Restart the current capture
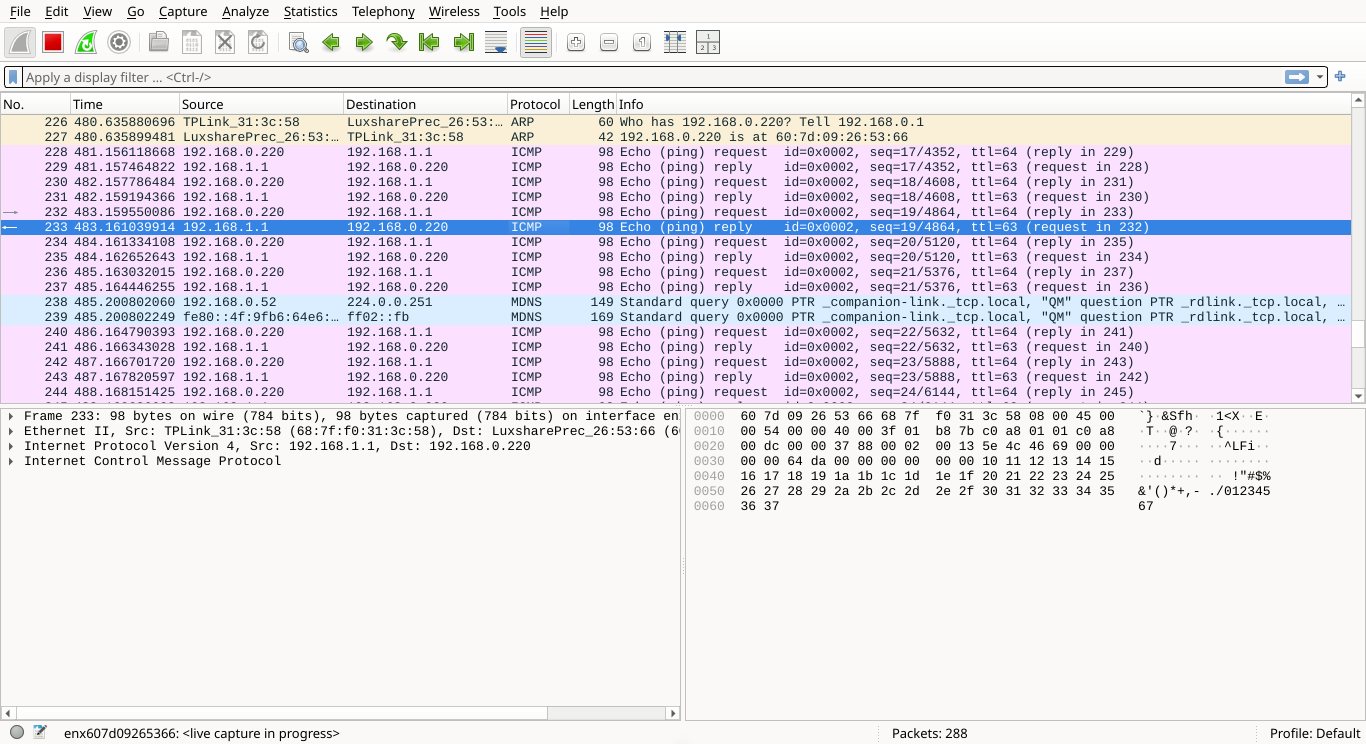Image resolution: width=1366 pixels, height=744 pixels. coord(86,42)
